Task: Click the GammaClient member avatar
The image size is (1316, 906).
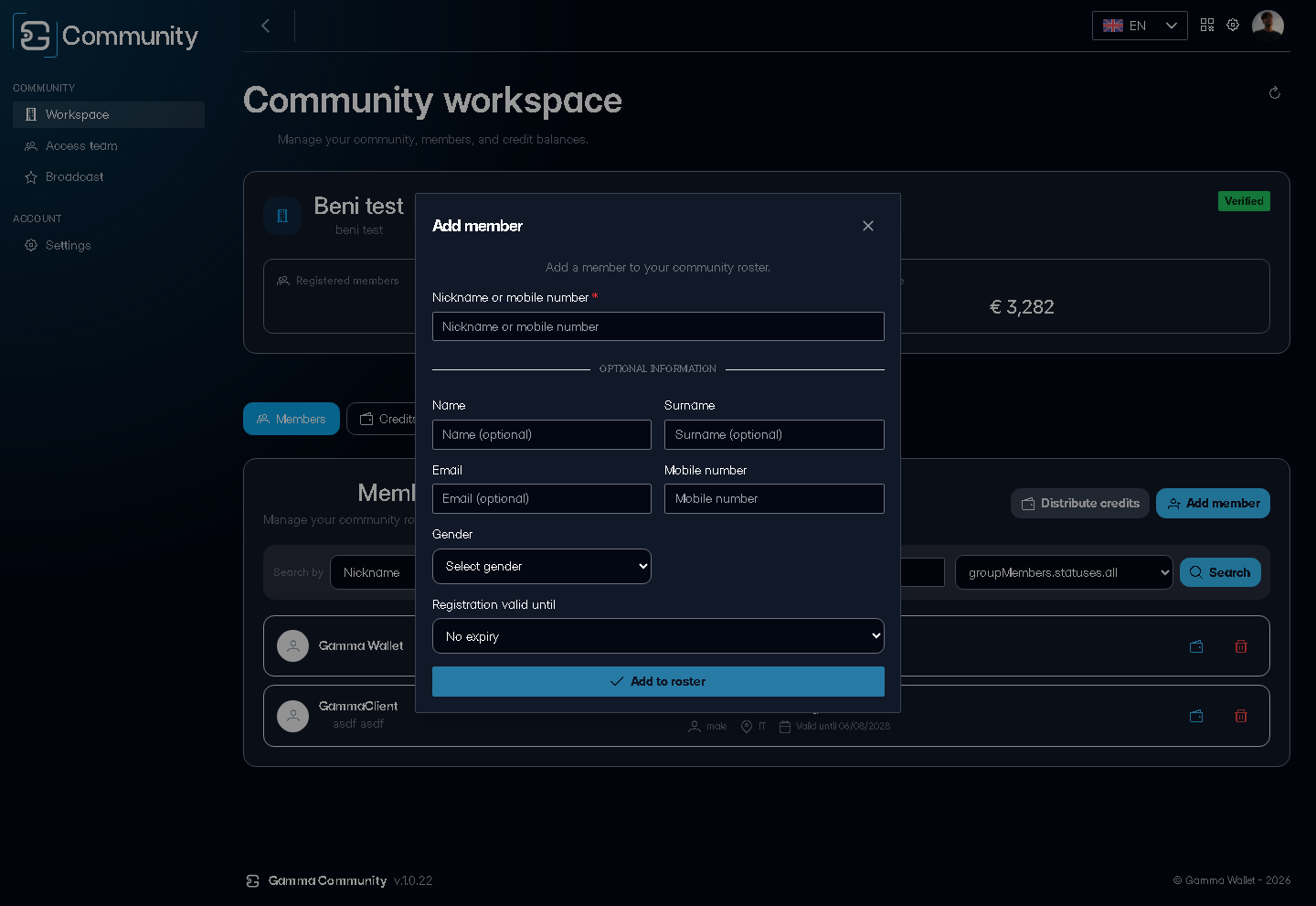Action: click(x=292, y=716)
